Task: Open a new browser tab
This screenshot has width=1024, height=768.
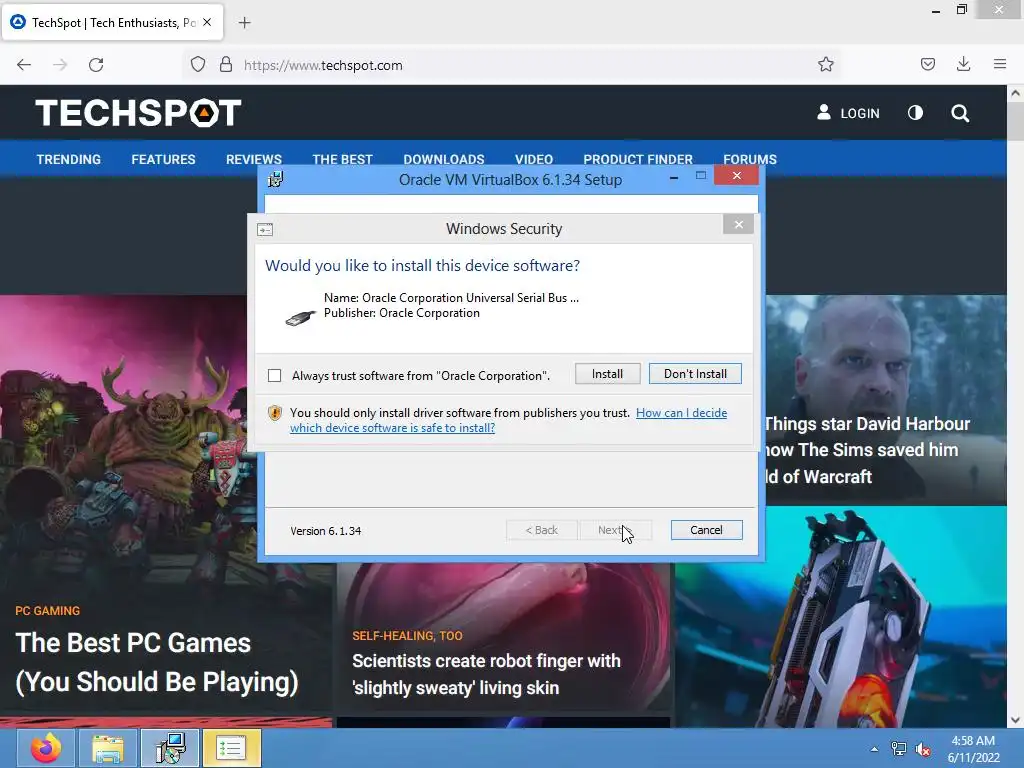Action: [x=244, y=23]
